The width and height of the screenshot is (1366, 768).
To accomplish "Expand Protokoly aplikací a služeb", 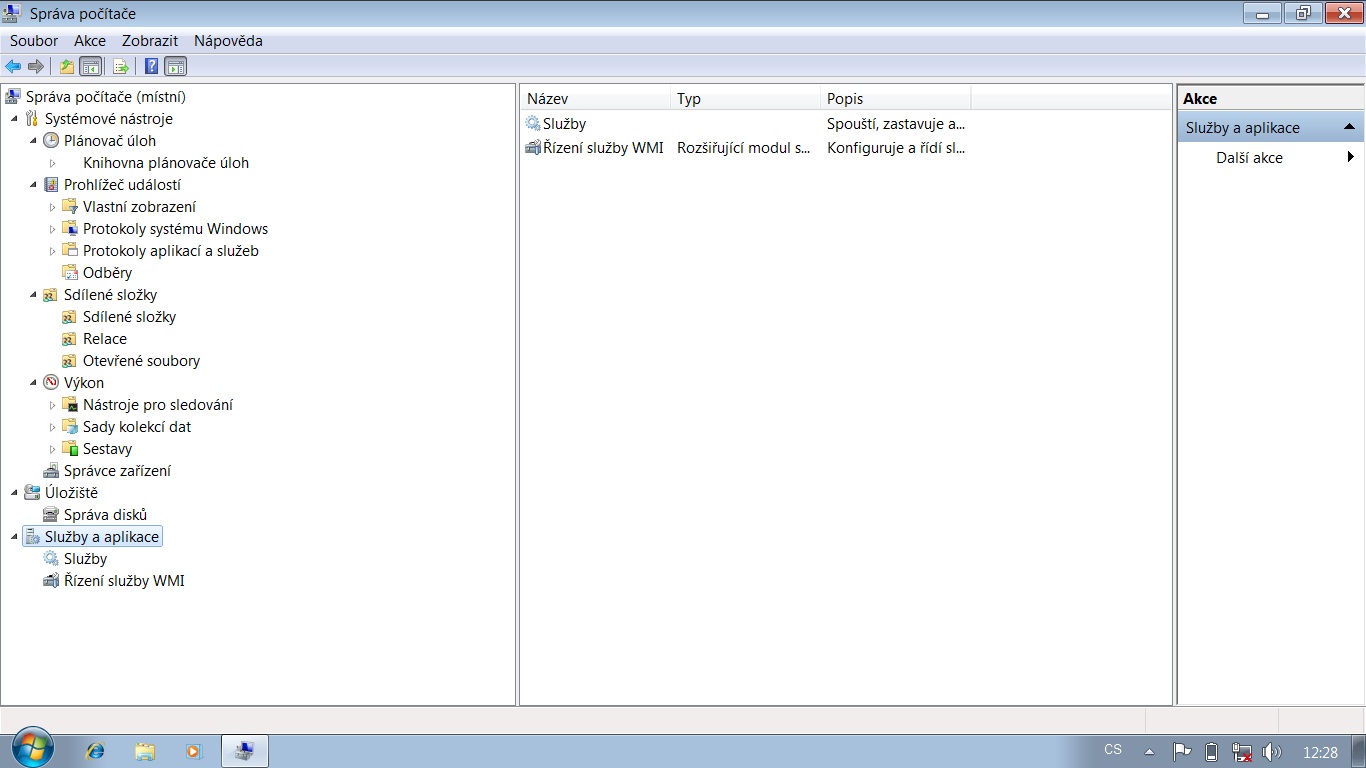I will pos(52,251).
